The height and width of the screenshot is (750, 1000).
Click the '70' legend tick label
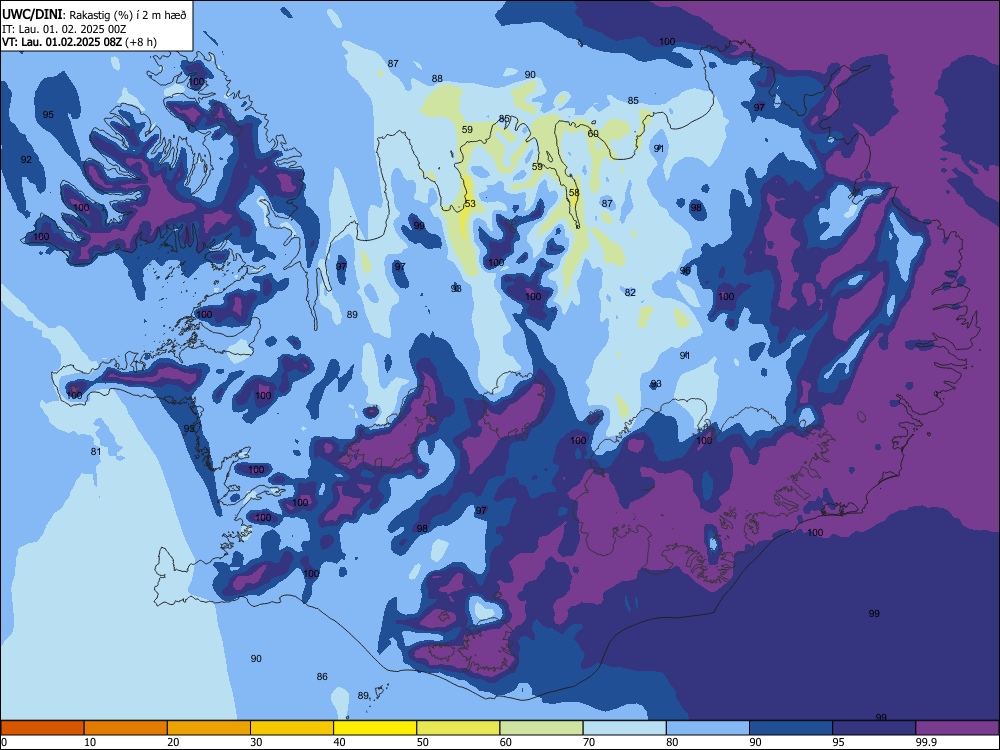click(589, 742)
